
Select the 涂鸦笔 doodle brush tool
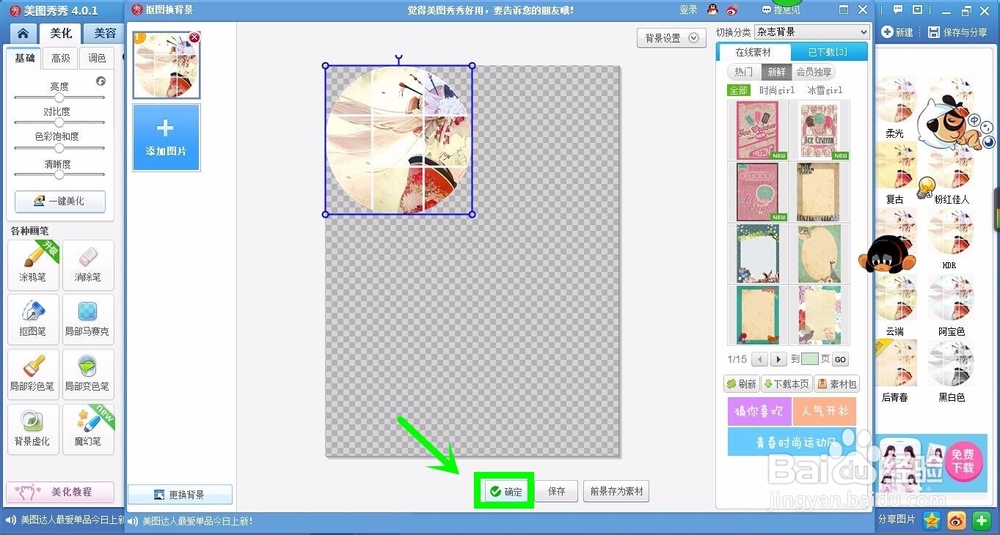[33, 265]
